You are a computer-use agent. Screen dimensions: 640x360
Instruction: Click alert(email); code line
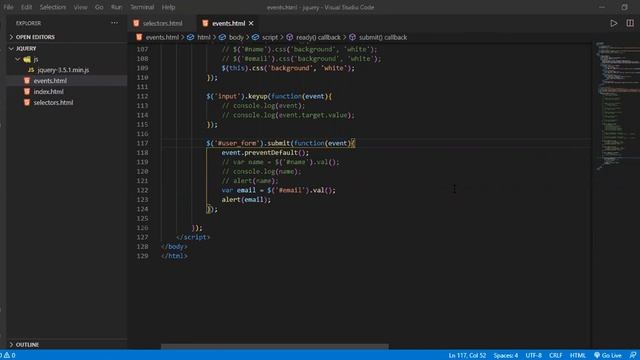point(246,200)
